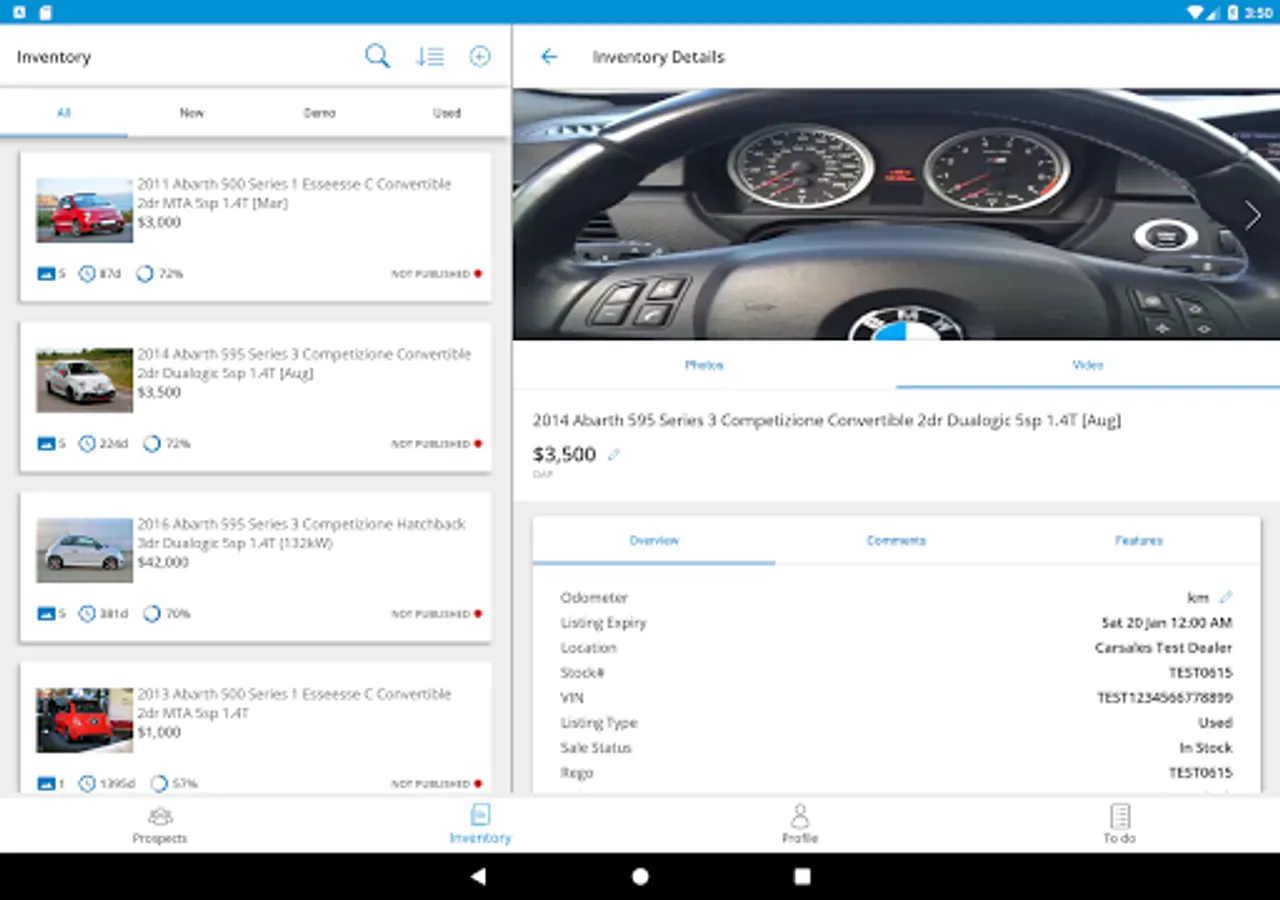Open the Comments details tab
The width and height of the screenshot is (1280, 900).
point(896,541)
